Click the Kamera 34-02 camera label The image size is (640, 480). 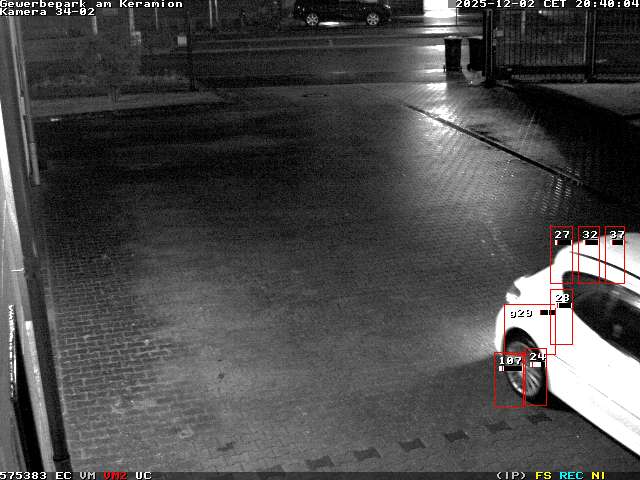[48, 12]
